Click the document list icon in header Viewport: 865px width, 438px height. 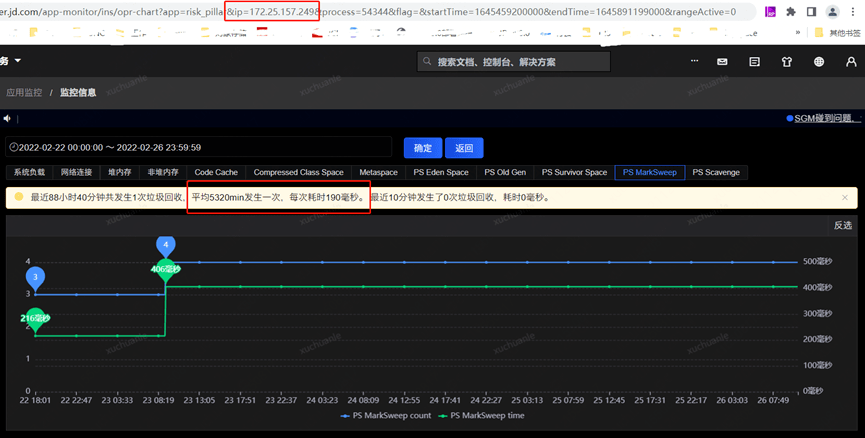point(754,62)
